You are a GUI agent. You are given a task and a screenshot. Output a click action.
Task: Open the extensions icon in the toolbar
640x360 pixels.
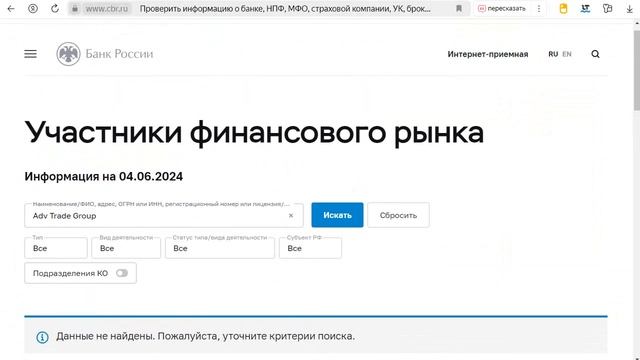607,9
